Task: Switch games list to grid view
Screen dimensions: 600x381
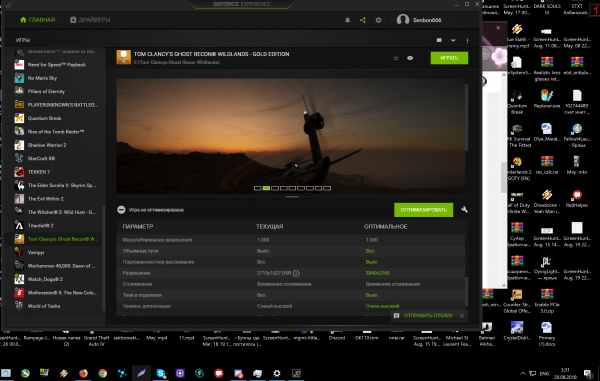Action: (x=439, y=40)
